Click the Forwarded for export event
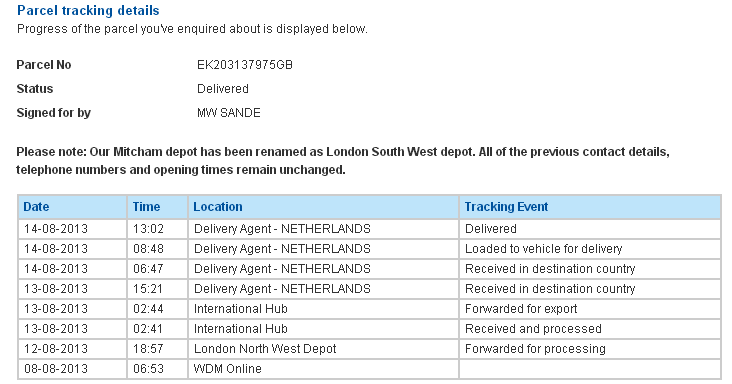Viewport: 732px width, 384px height. 521,309
